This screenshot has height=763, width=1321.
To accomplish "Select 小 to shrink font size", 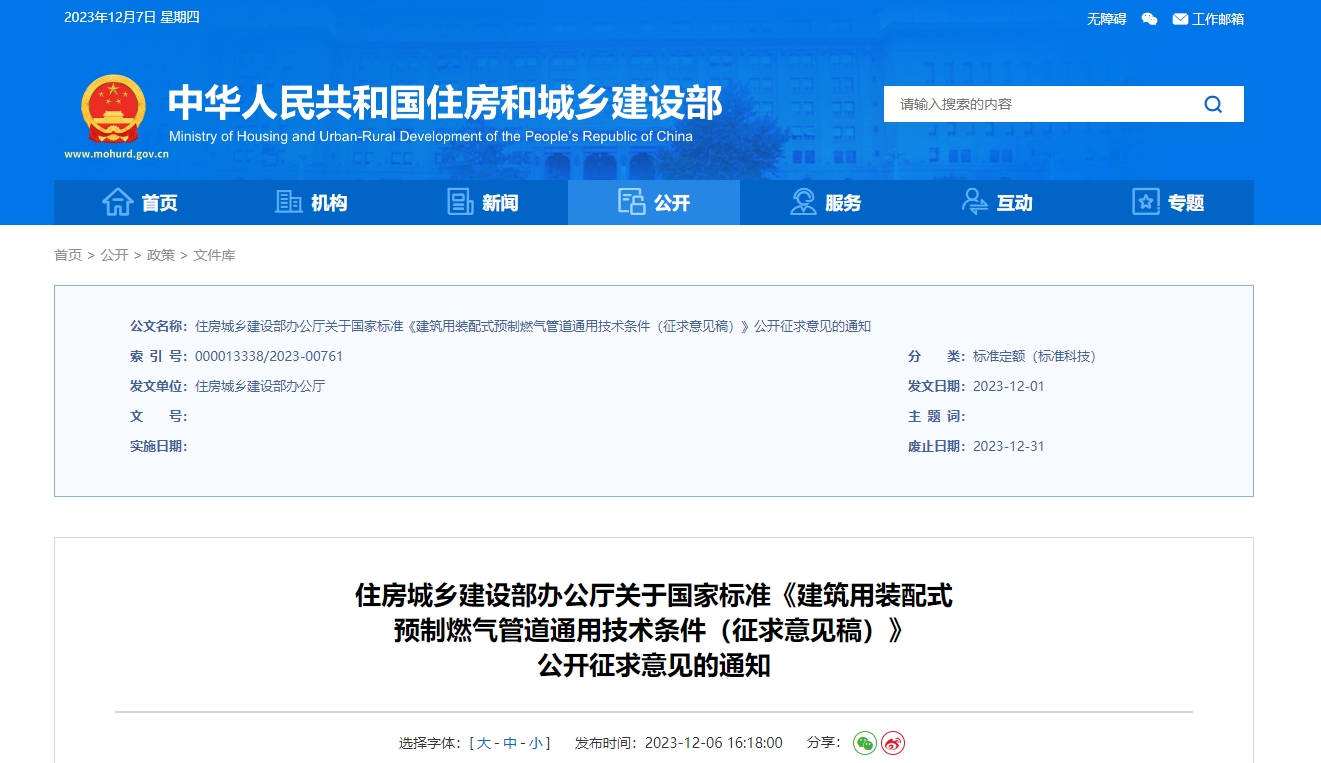I will tap(537, 743).
